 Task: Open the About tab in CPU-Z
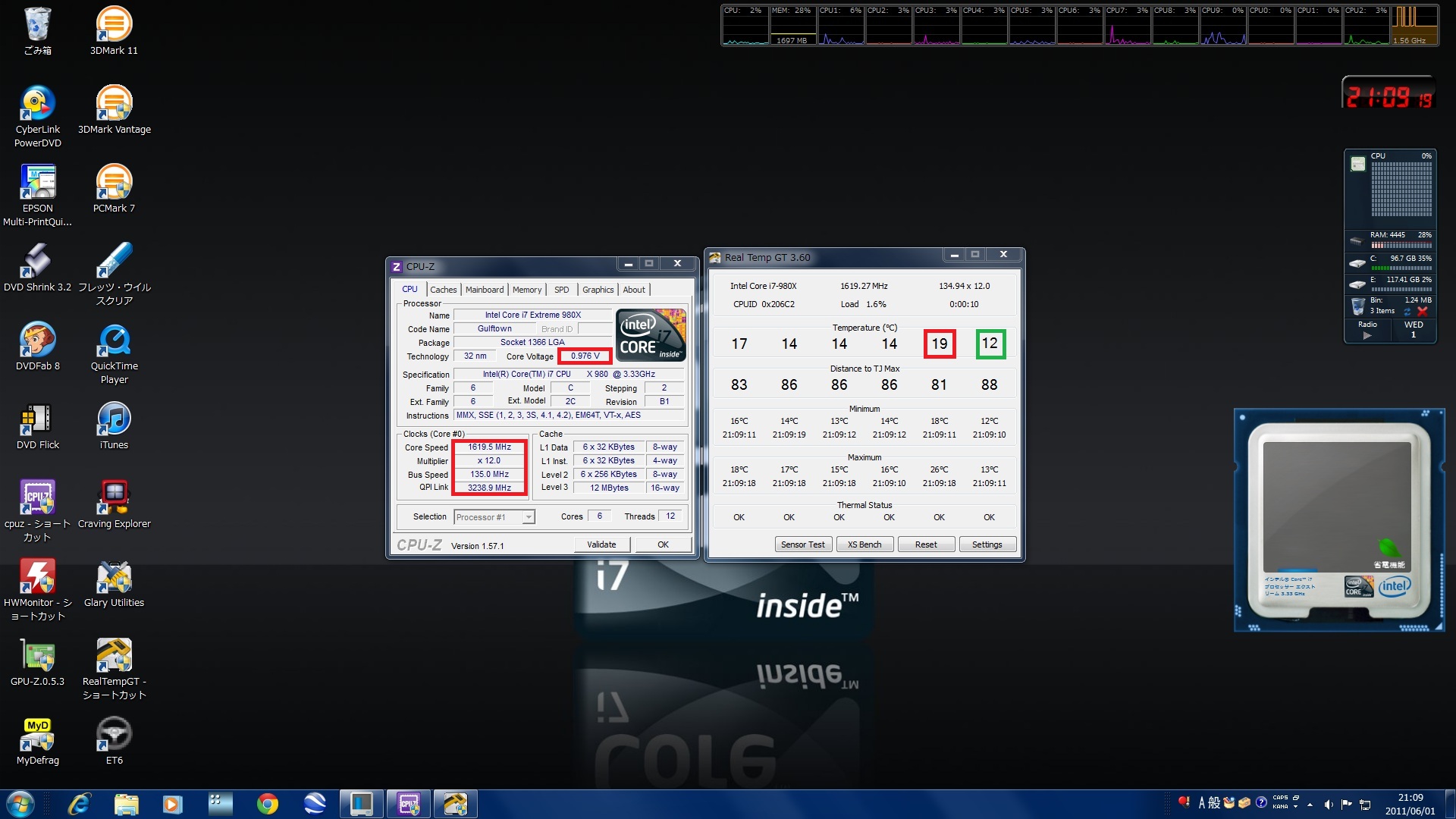[634, 290]
